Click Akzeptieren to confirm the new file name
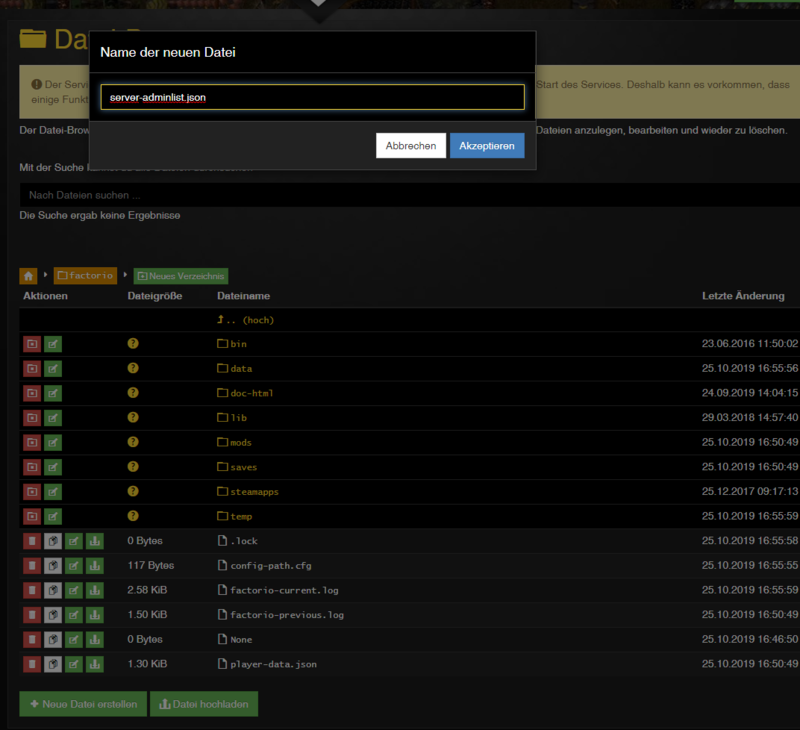 coord(486,146)
